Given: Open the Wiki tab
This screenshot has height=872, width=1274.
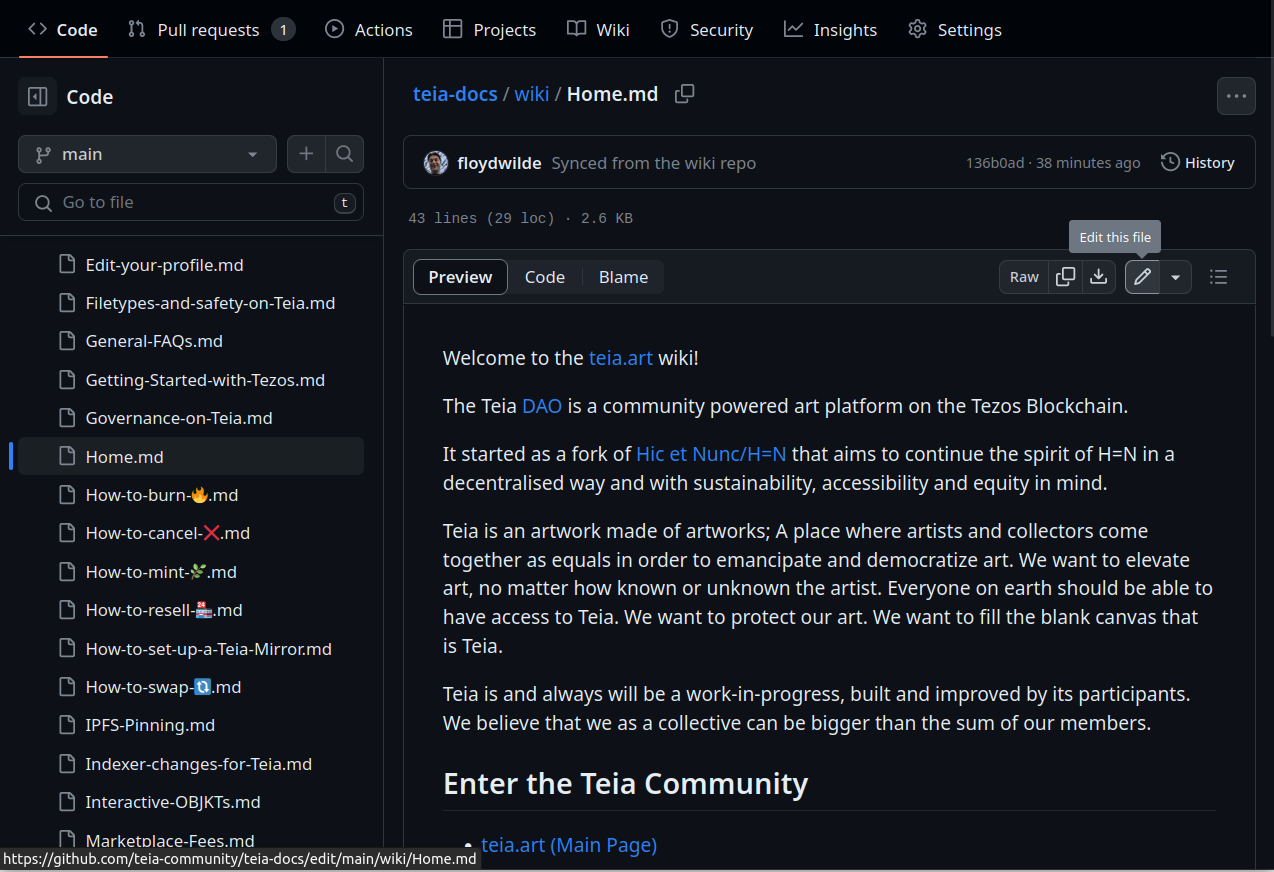Looking at the screenshot, I should point(598,30).
